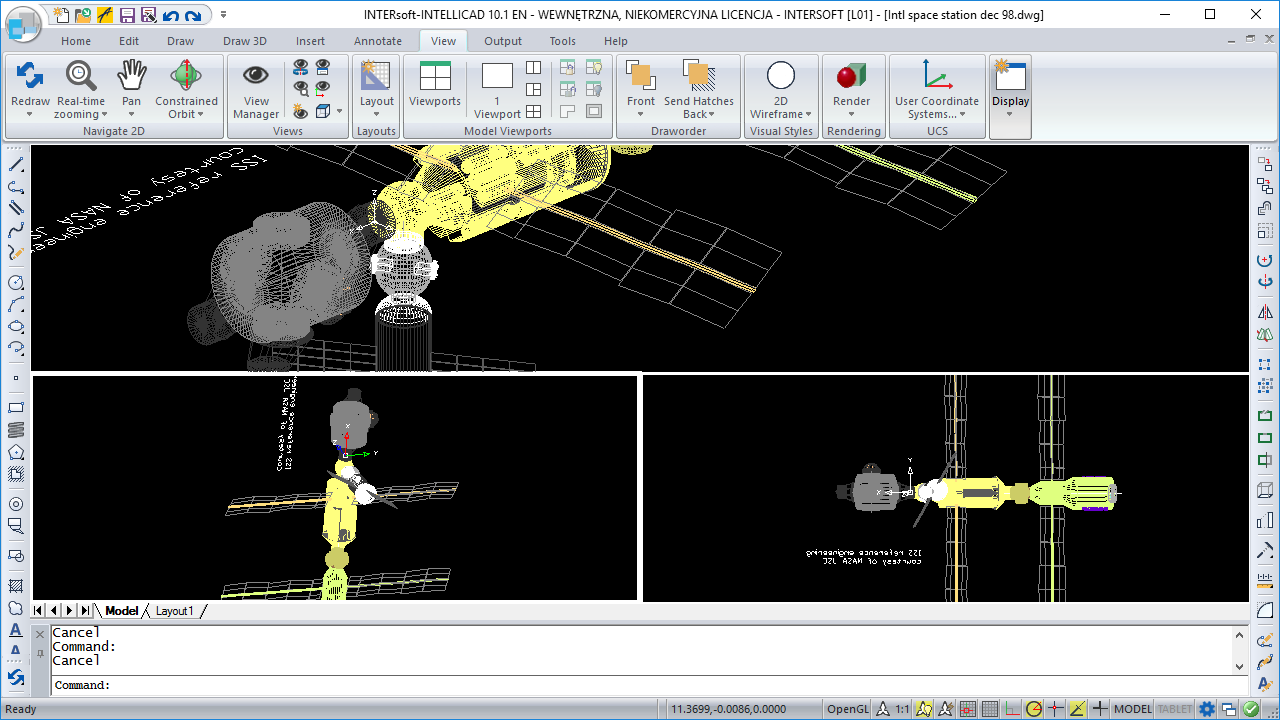Click the Redraw icon in Navigate 2D
The image size is (1280, 720).
(x=30, y=76)
